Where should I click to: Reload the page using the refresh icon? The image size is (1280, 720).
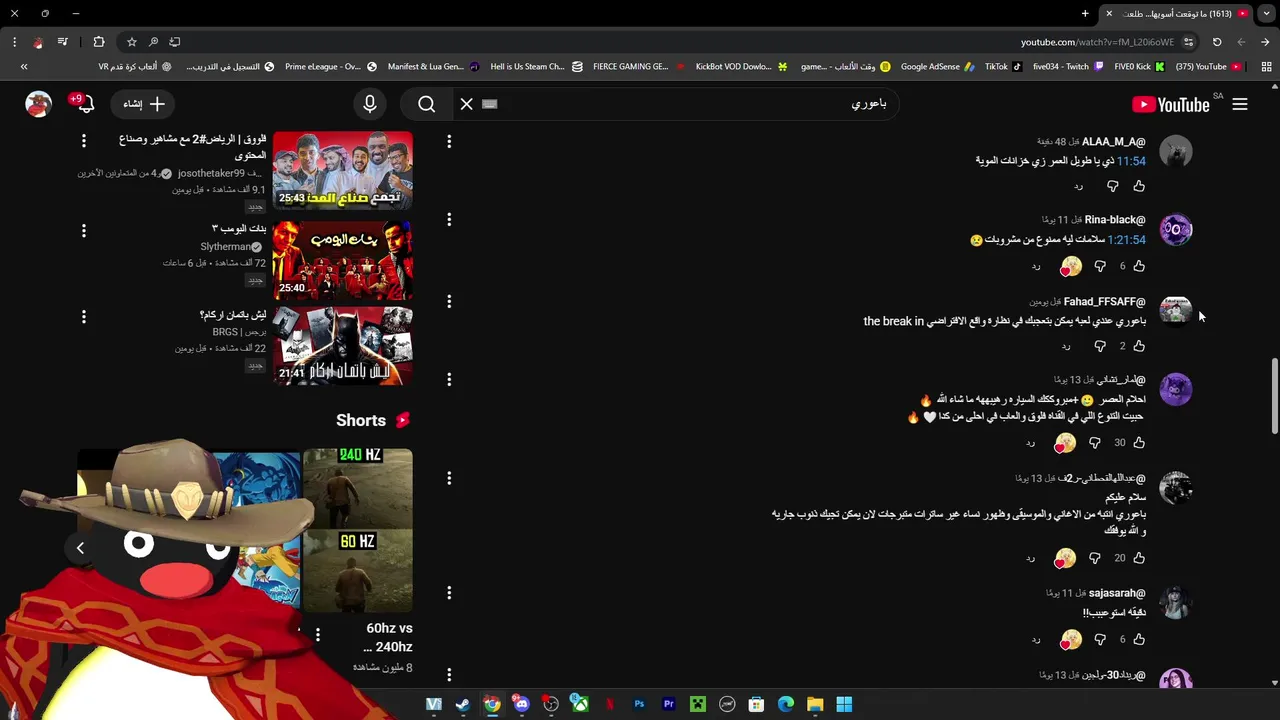pyautogui.click(x=1217, y=42)
